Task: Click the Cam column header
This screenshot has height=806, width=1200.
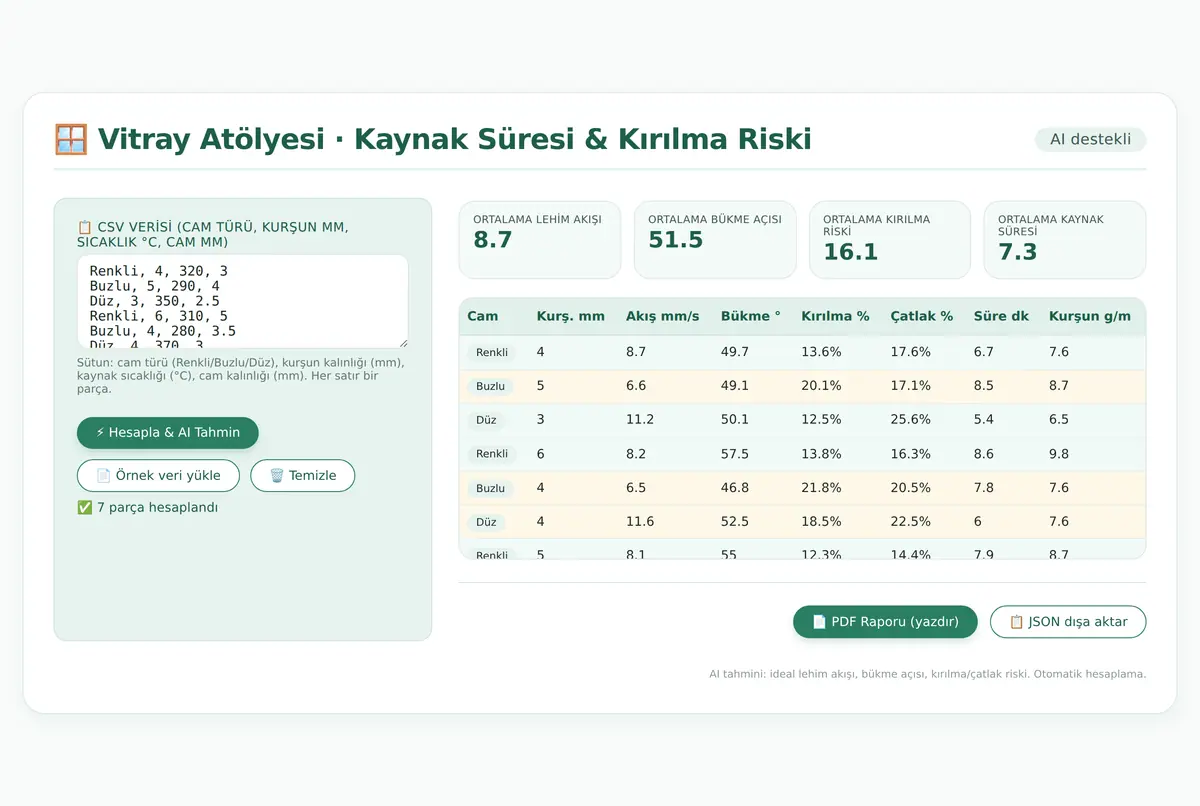Action: (482, 316)
